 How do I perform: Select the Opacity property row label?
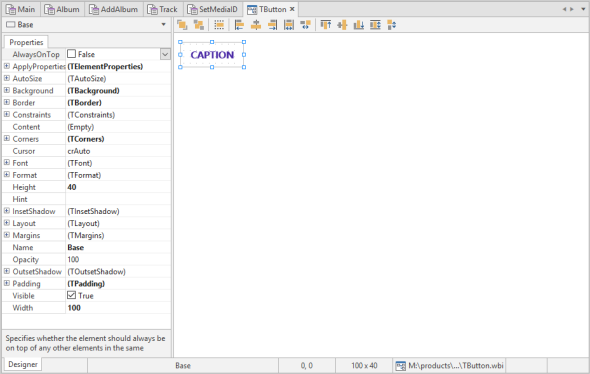click(26, 259)
